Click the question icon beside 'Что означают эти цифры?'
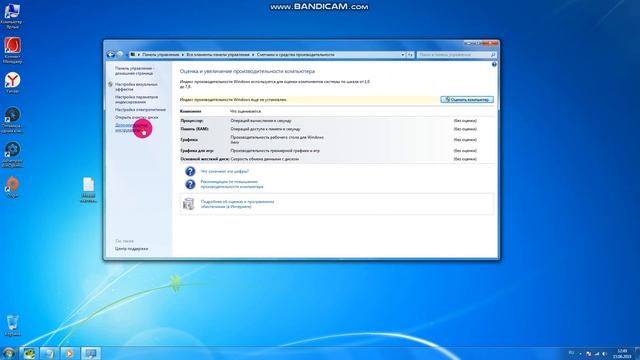The height and width of the screenshot is (360, 640). pyautogui.click(x=190, y=171)
